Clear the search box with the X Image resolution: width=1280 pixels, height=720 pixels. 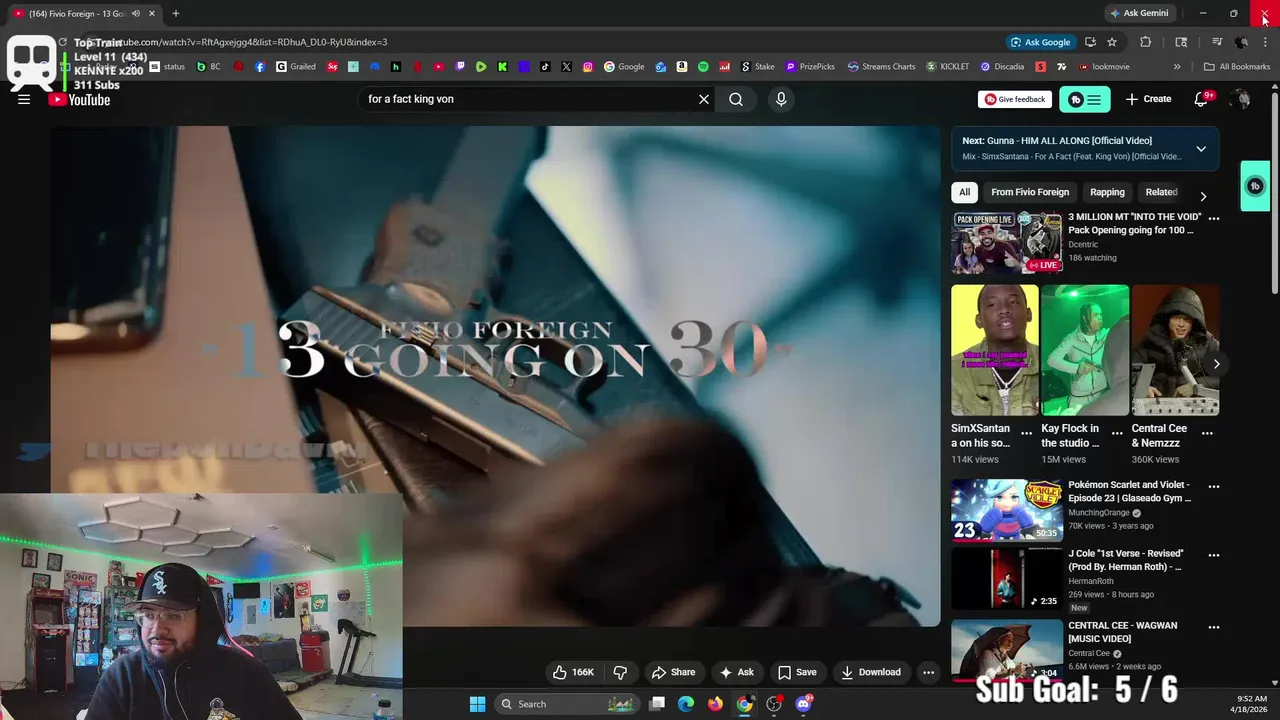pos(704,99)
